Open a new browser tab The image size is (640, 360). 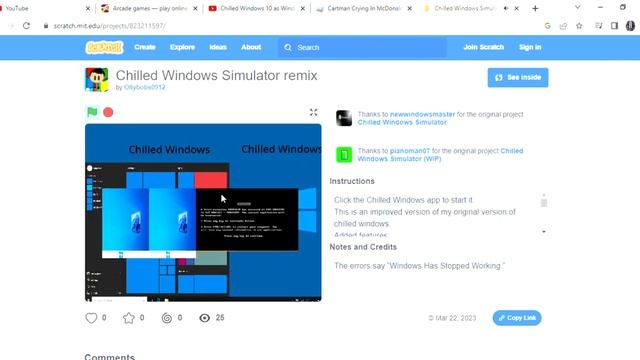click(x=535, y=8)
